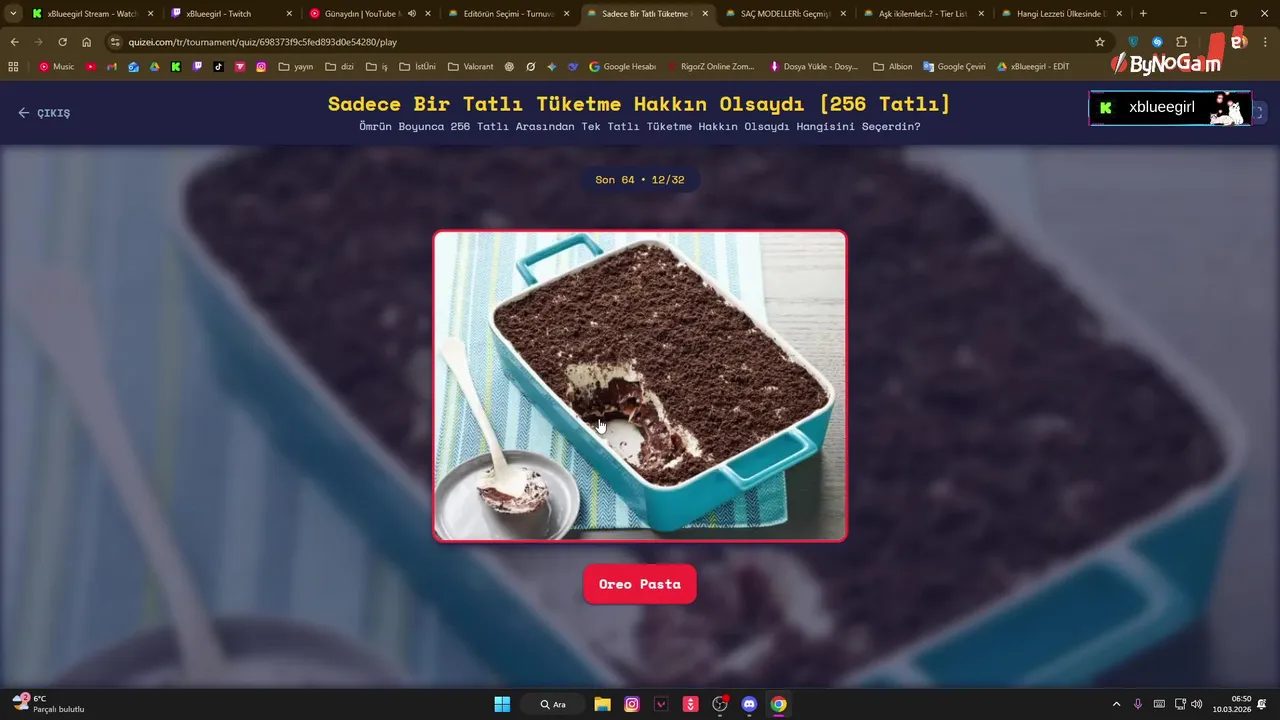Switch to Hangi Lezzeti Ülkesinde tab
The height and width of the screenshot is (720, 1280).
point(1061,14)
